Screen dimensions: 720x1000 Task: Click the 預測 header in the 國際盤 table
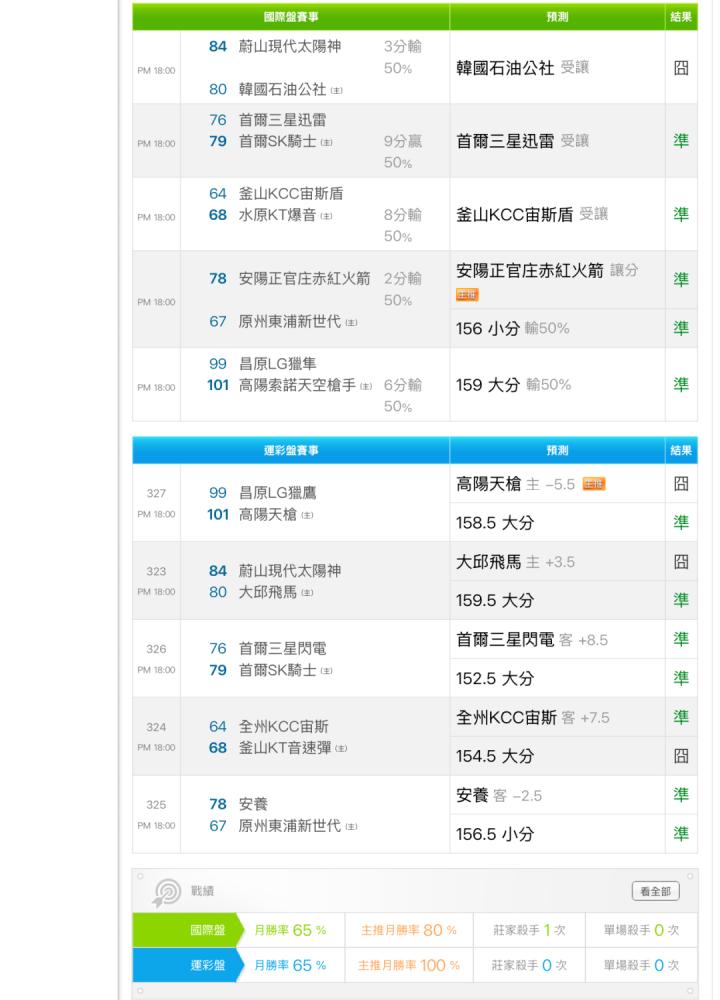[557, 17]
